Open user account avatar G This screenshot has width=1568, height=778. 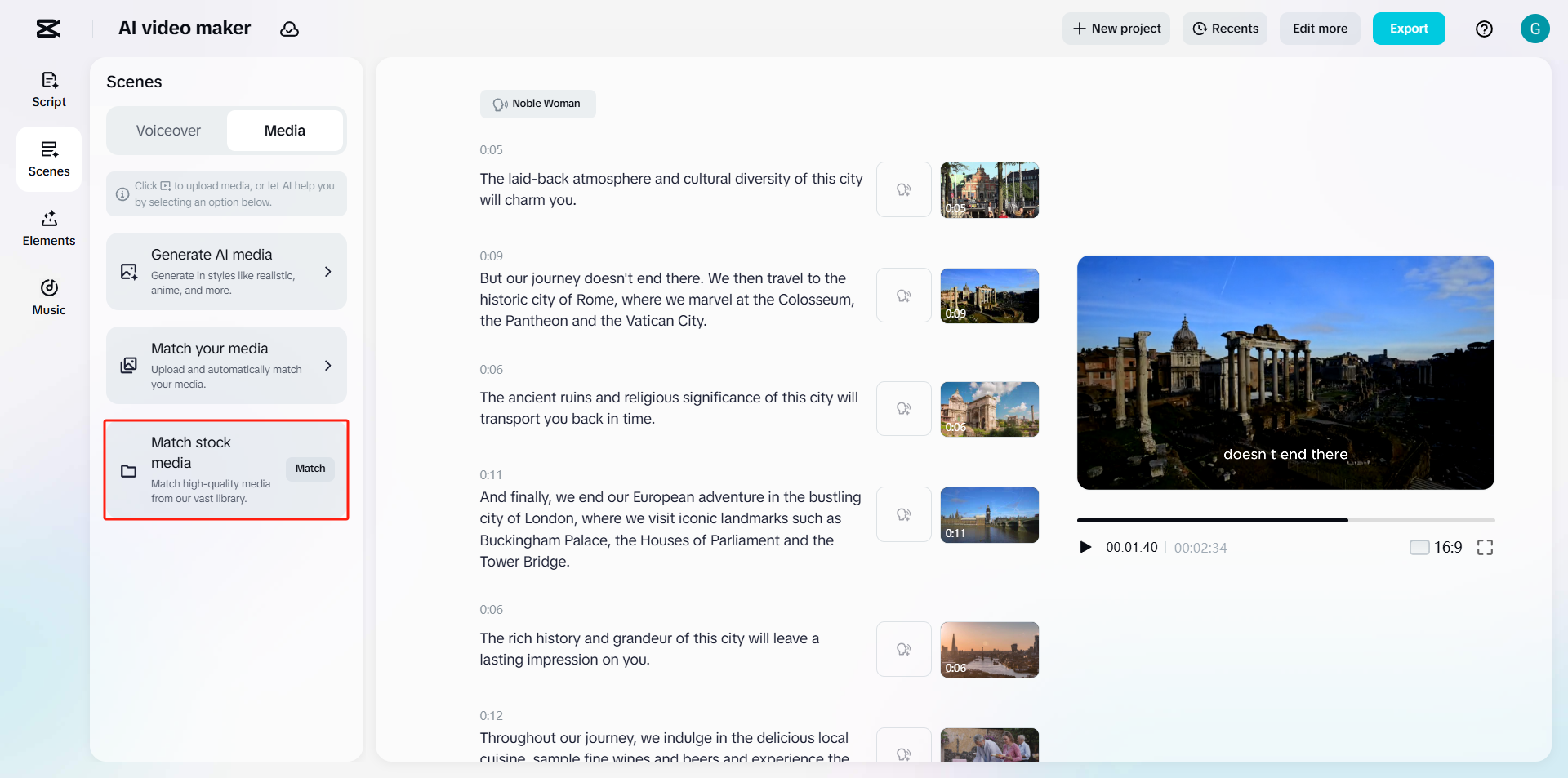1535,29
